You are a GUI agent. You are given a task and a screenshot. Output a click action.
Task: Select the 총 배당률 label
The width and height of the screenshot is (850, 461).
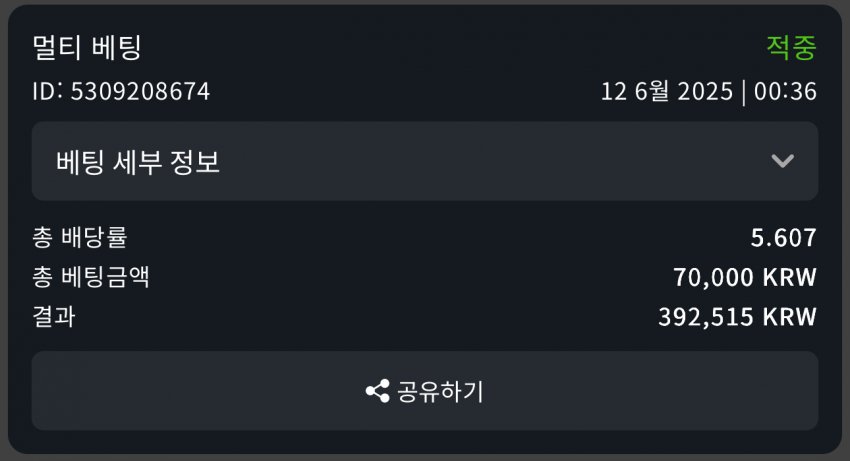tap(80, 238)
